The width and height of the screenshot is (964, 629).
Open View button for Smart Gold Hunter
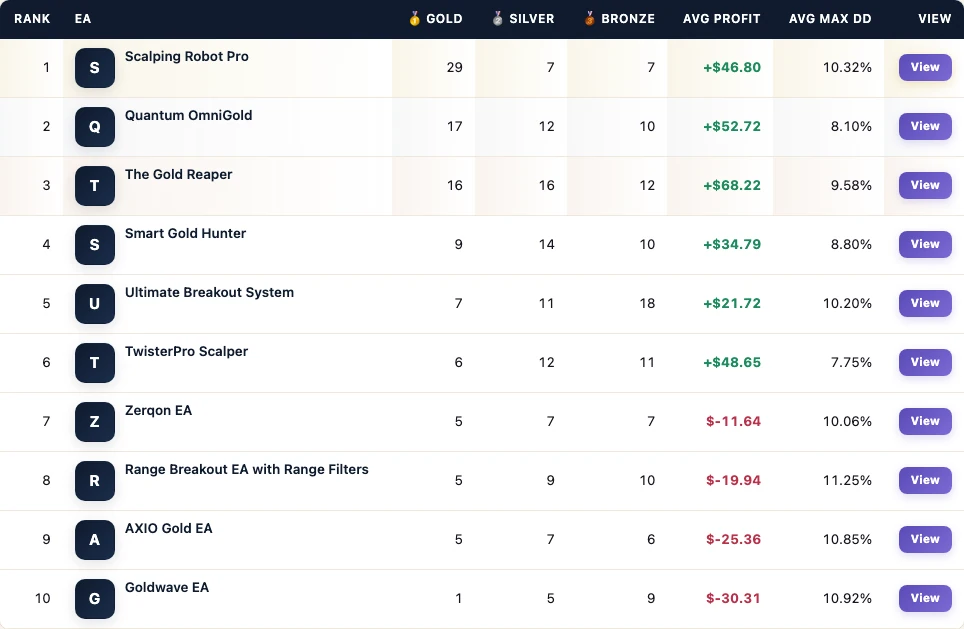tap(925, 244)
